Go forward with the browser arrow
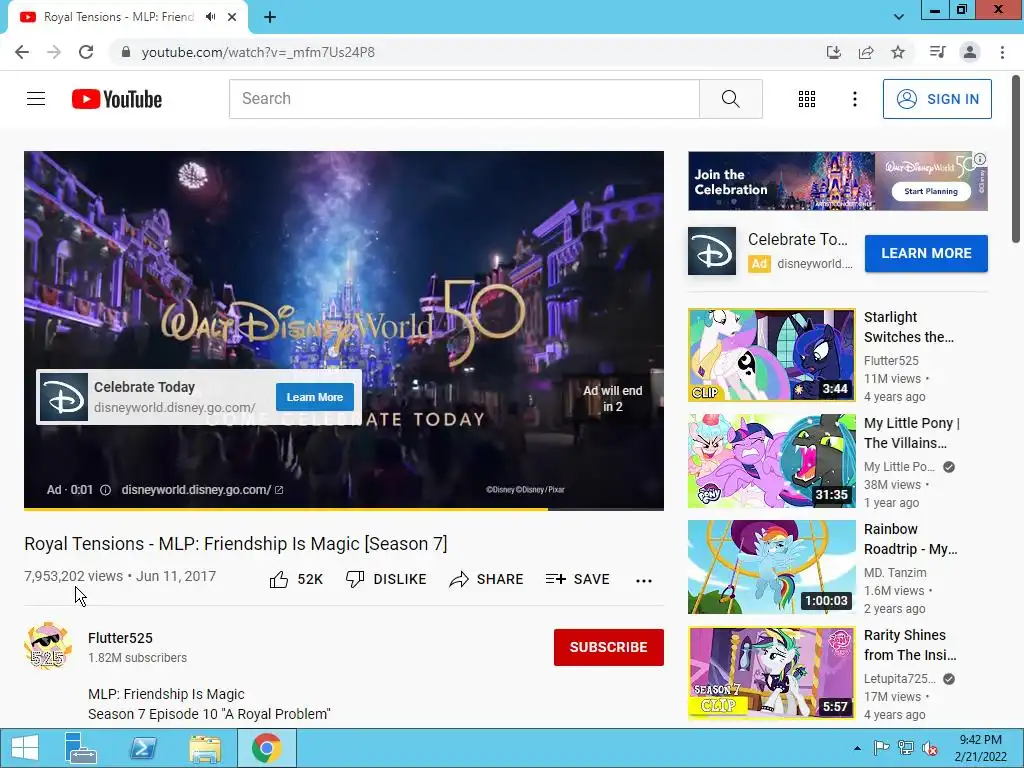The image size is (1024, 768). (54, 52)
